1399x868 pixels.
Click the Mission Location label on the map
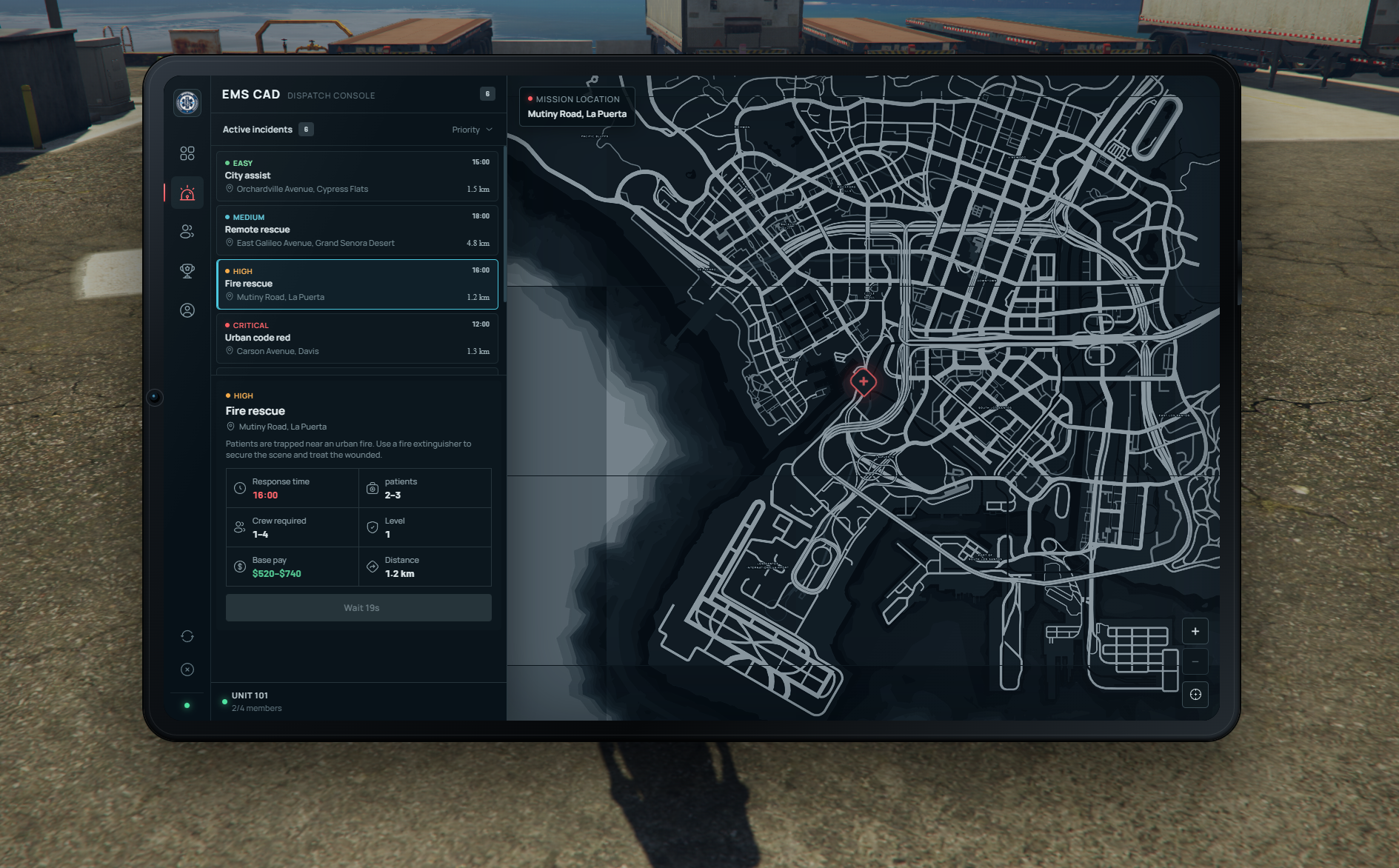578,99
